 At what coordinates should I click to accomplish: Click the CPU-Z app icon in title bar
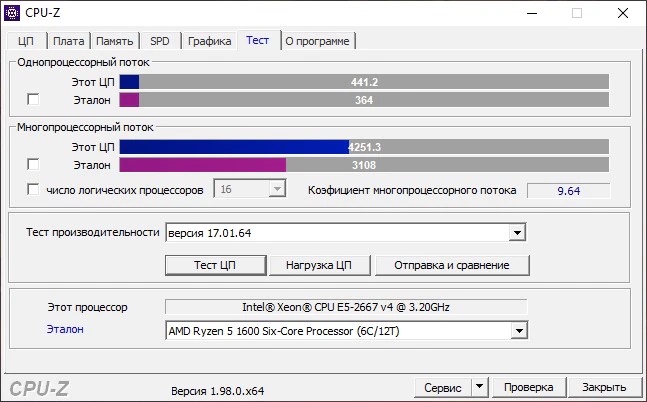coord(12,13)
